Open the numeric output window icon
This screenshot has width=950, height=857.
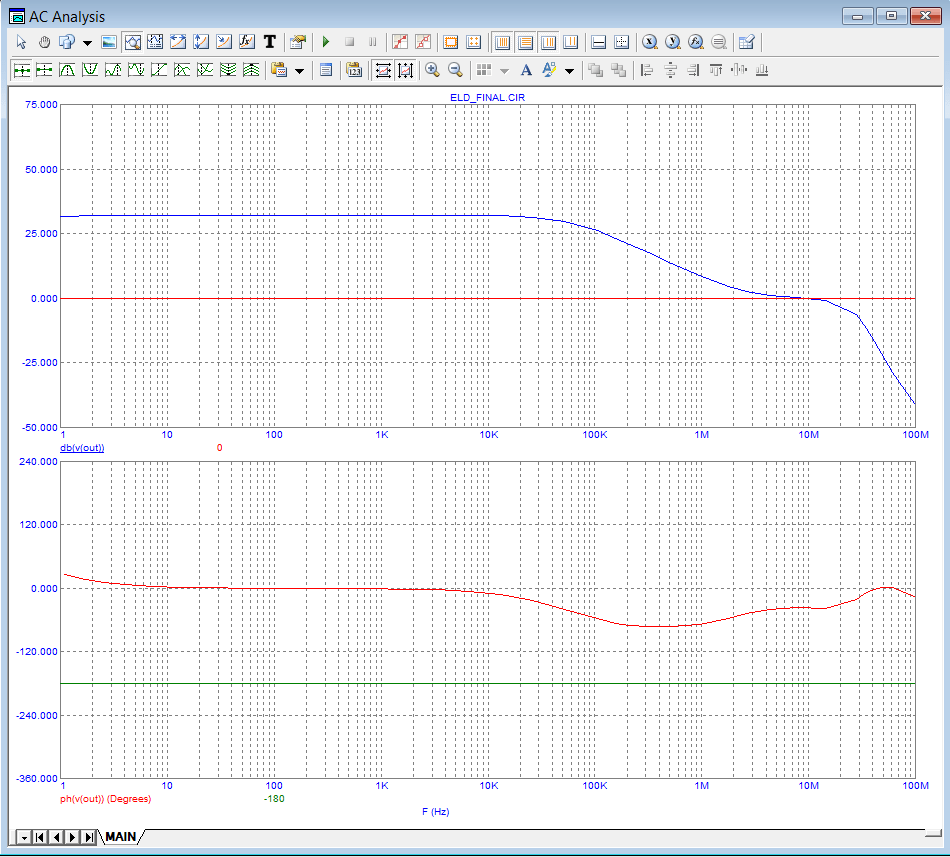(x=326, y=70)
